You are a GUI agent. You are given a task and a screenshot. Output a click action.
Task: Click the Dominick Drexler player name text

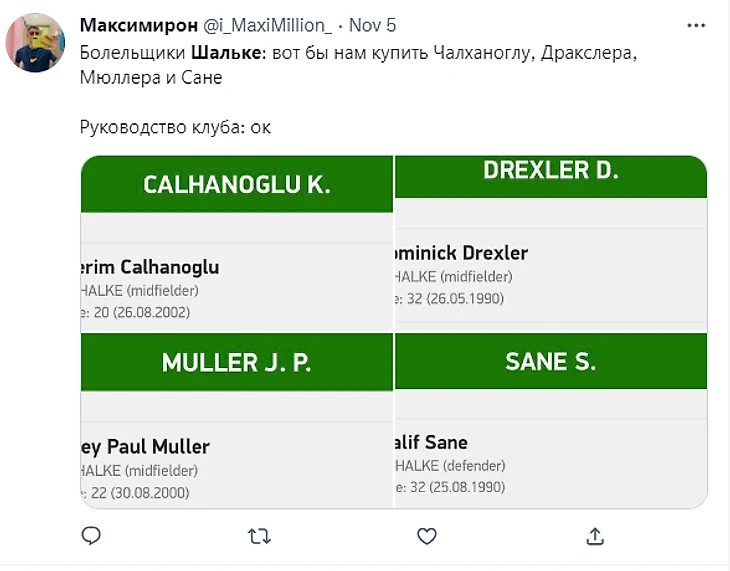click(x=463, y=253)
